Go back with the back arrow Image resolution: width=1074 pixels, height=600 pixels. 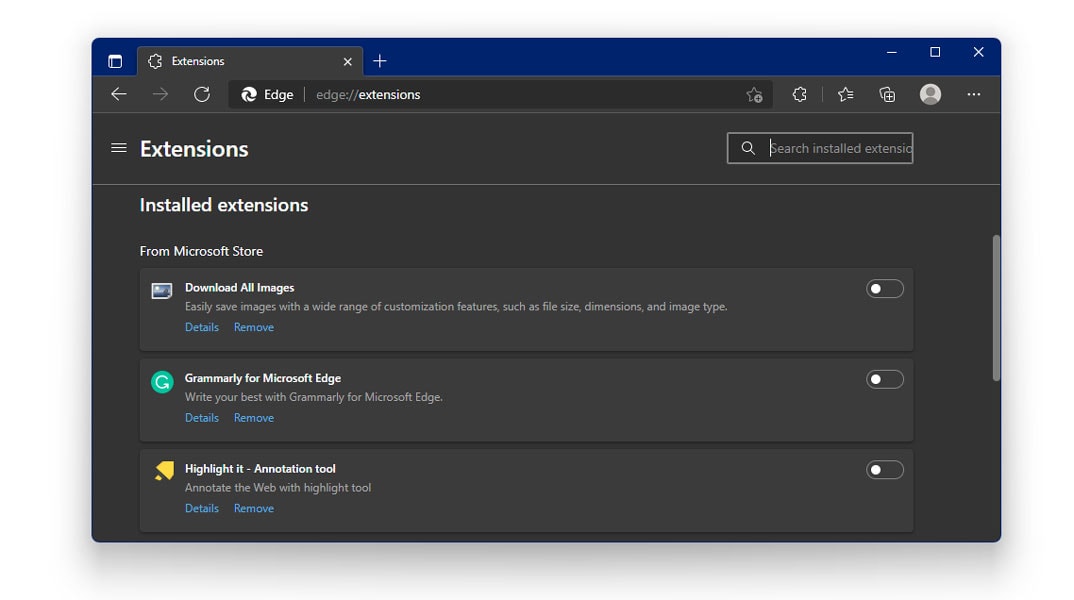pos(119,95)
